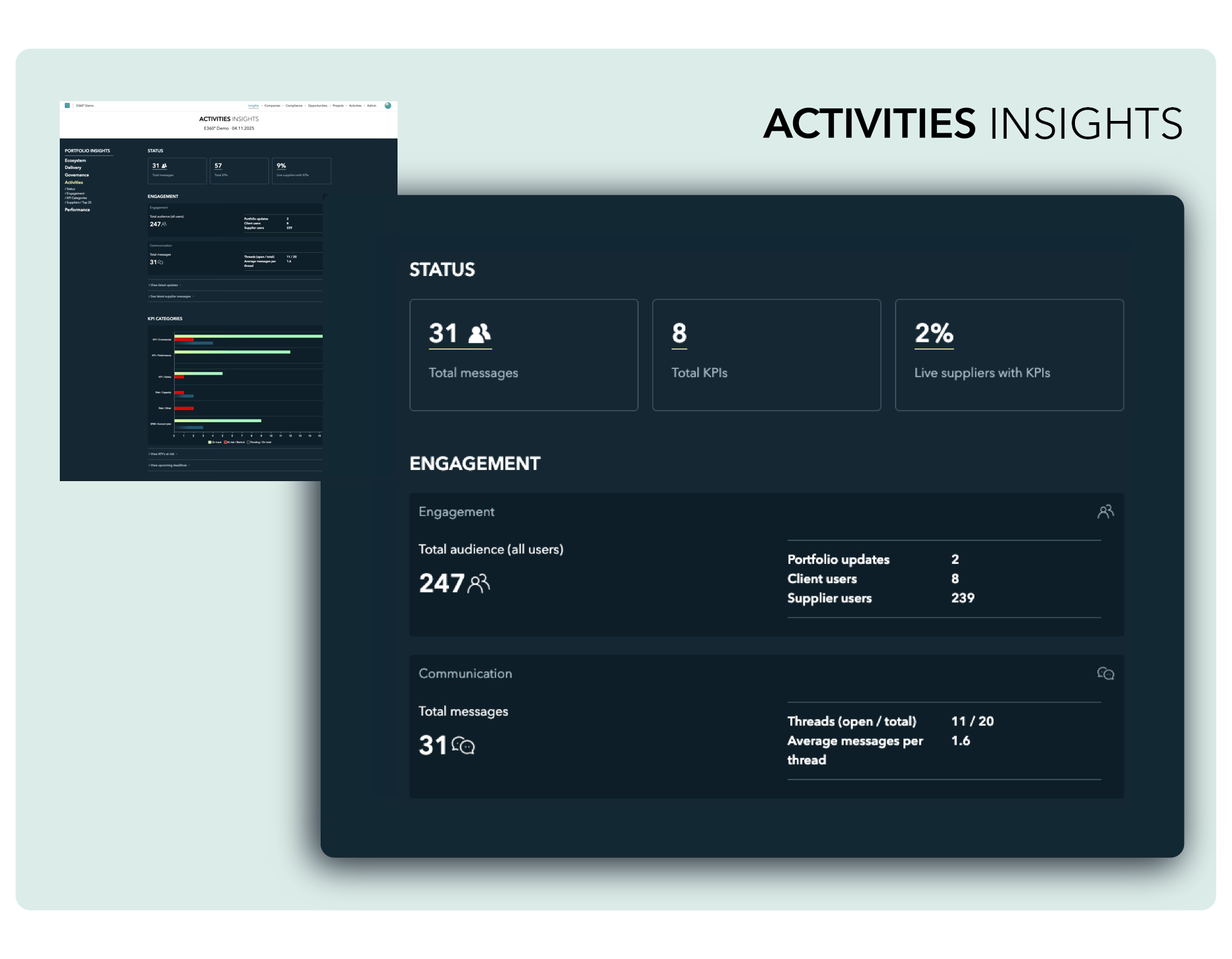Click Risk / Other red bar in chart

184,408
